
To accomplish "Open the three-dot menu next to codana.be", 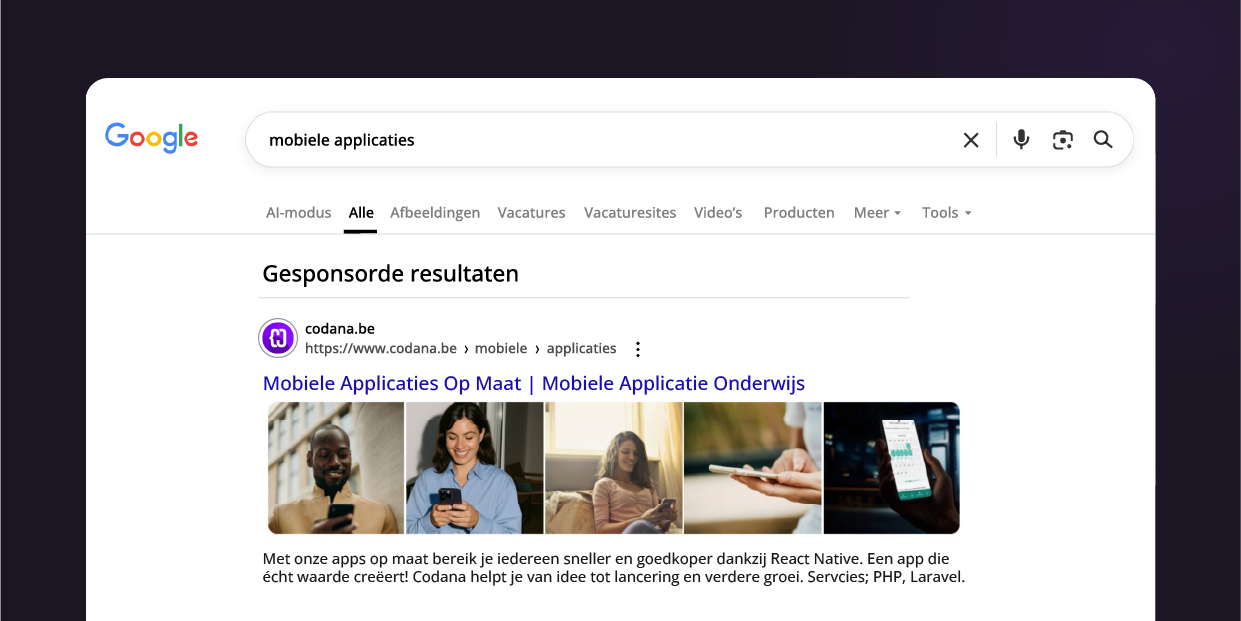I will pos(638,349).
